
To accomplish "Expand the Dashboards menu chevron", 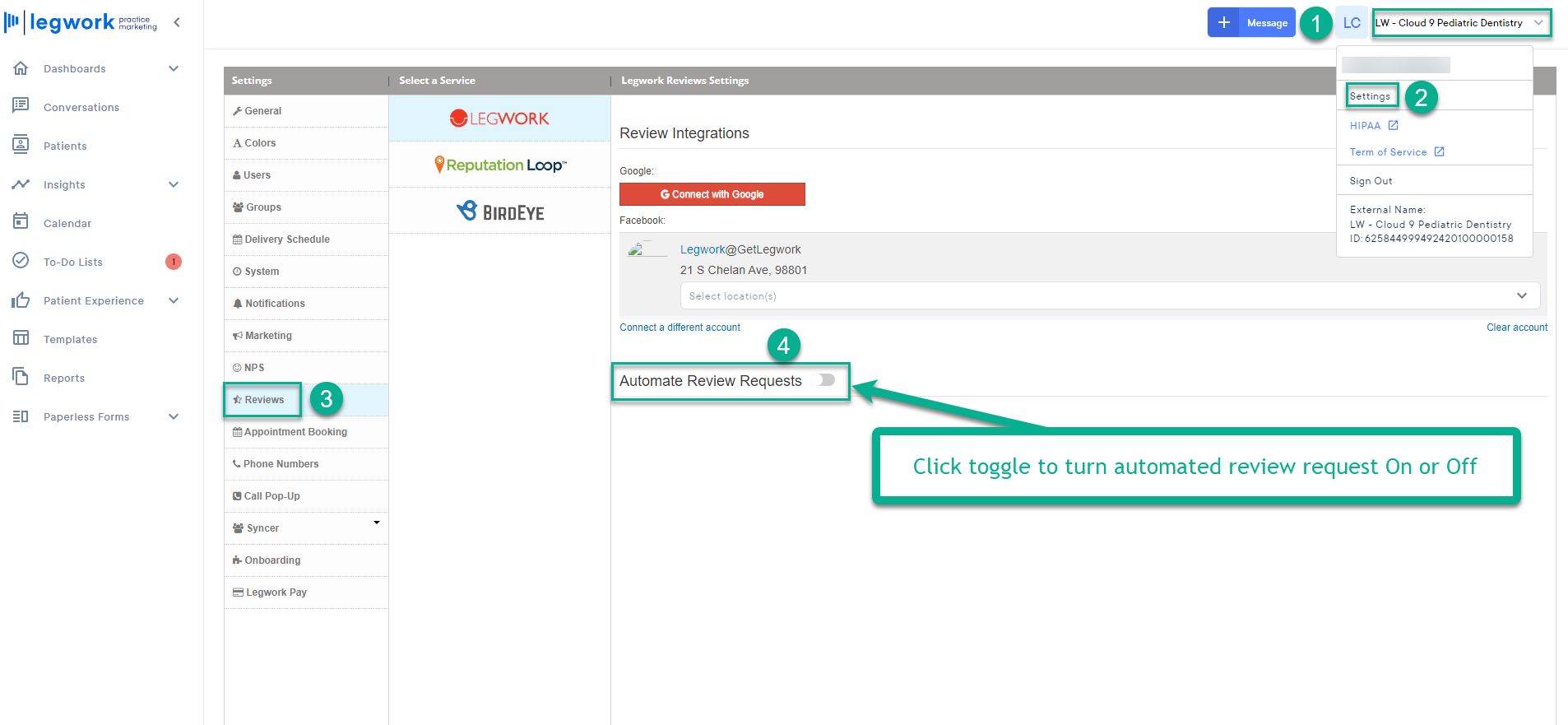I will pos(174,68).
